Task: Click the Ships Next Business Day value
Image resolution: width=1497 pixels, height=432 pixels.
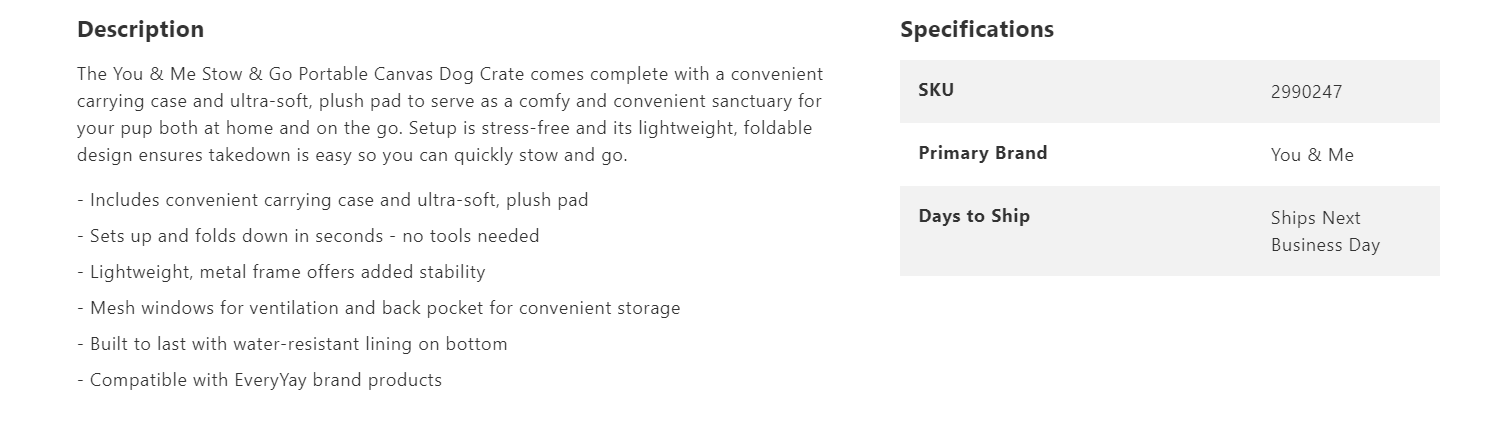Action: pyautogui.click(x=1324, y=231)
